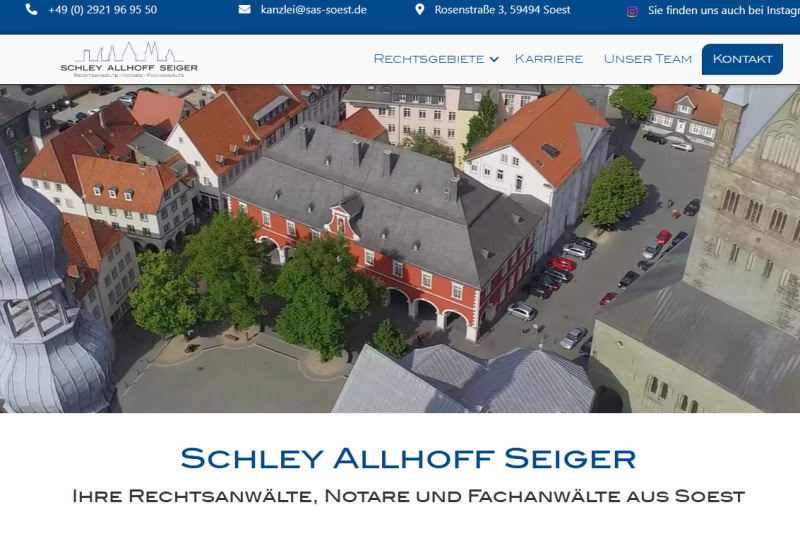Click the envelope email icon
Viewport: 800px width, 541px height.
[244, 10]
